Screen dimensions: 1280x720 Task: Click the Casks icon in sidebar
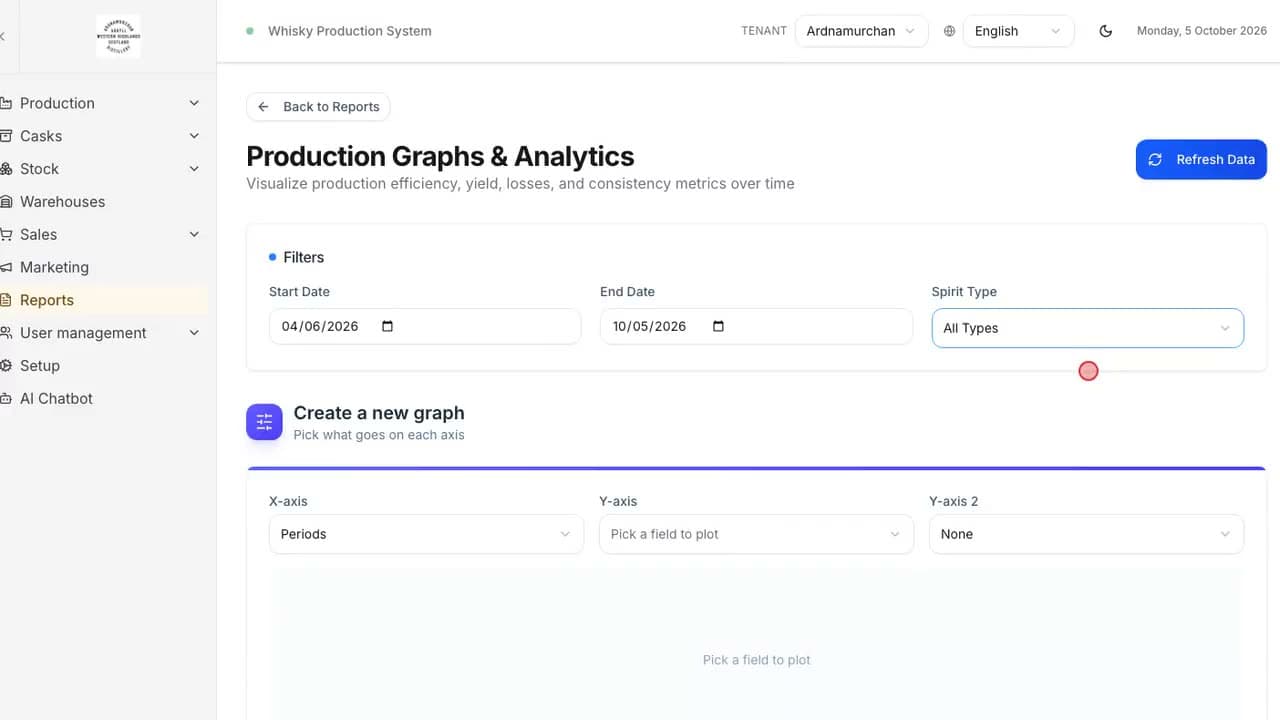click(6, 136)
